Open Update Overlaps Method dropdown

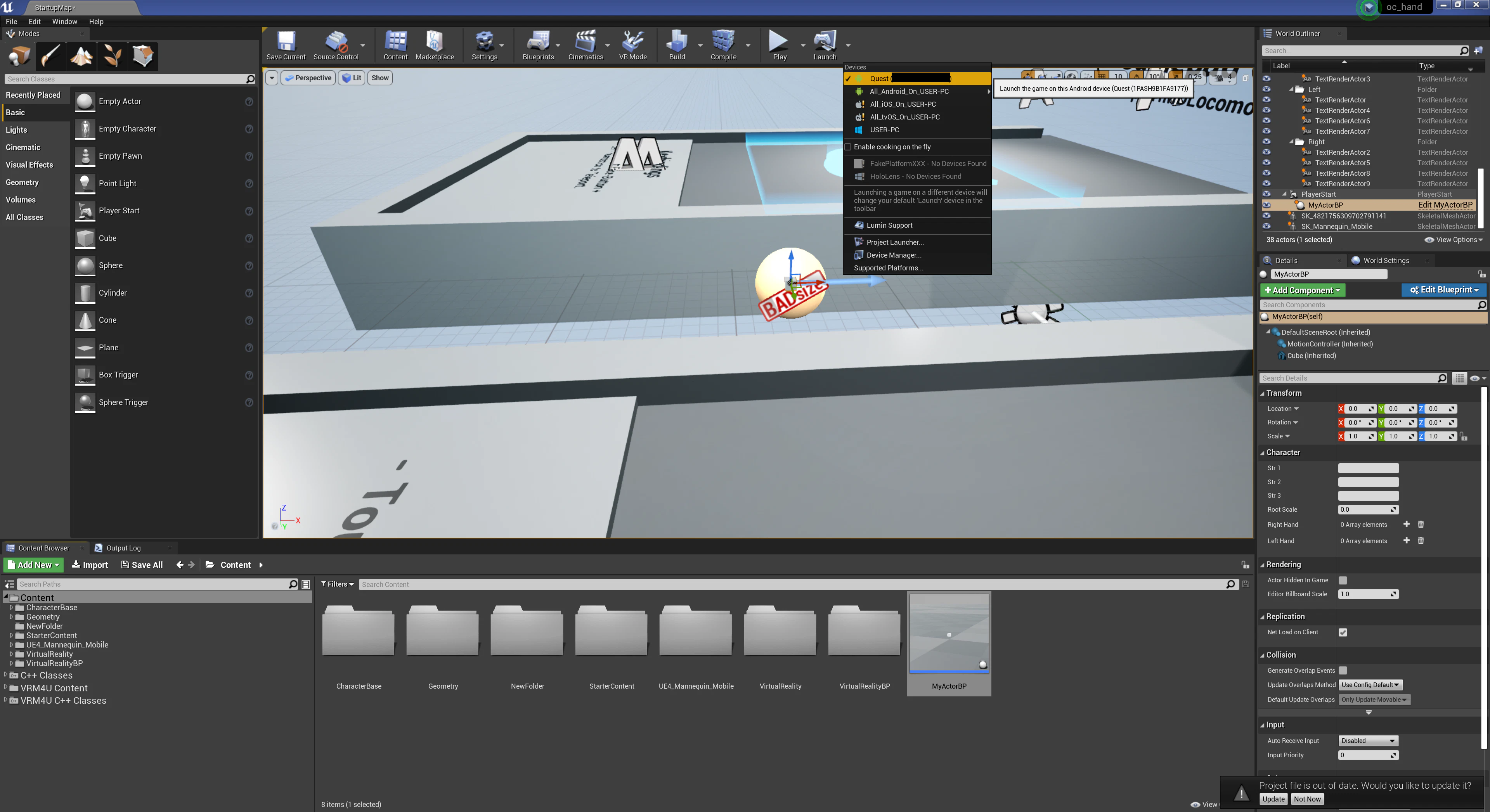pyautogui.click(x=1370, y=685)
